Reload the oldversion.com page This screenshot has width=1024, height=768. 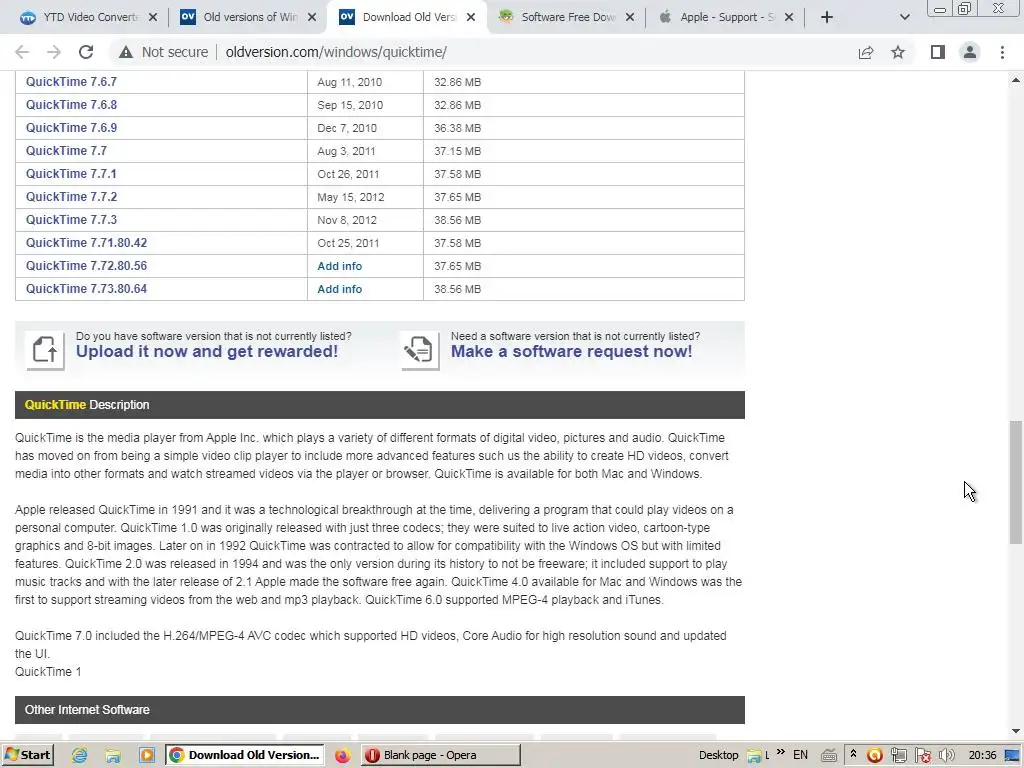(86, 52)
